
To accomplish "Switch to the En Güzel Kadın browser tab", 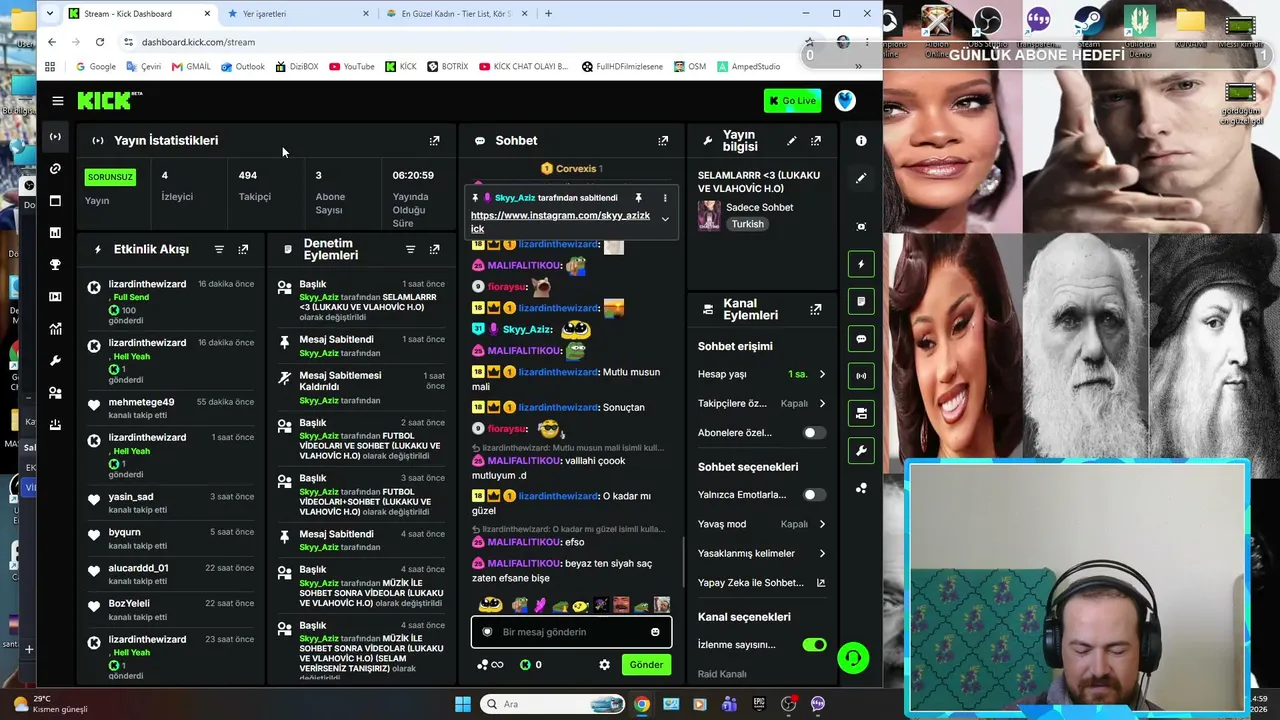I will pyautogui.click(x=457, y=14).
